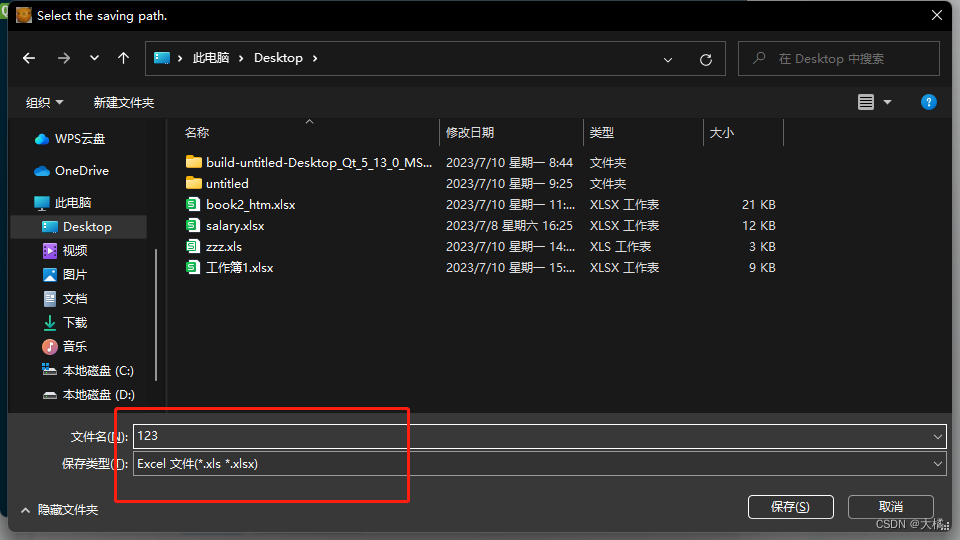Click the zzz.xls spreadsheet icon
This screenshot has width=960, height=540.
193,247
